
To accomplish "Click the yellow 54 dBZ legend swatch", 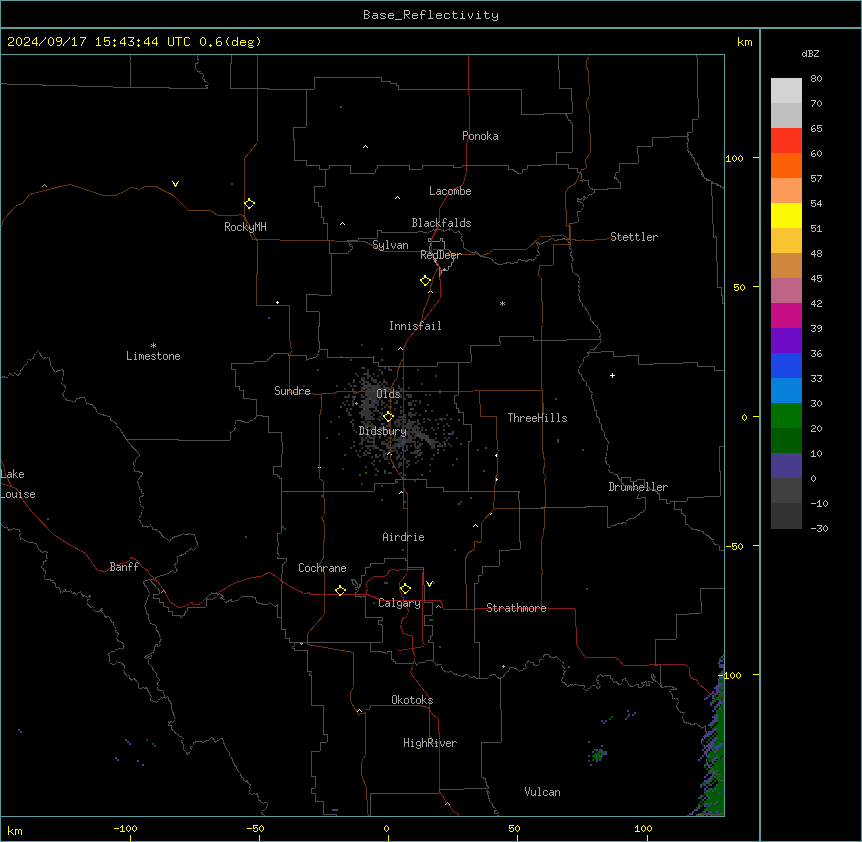I will point(786,215).
